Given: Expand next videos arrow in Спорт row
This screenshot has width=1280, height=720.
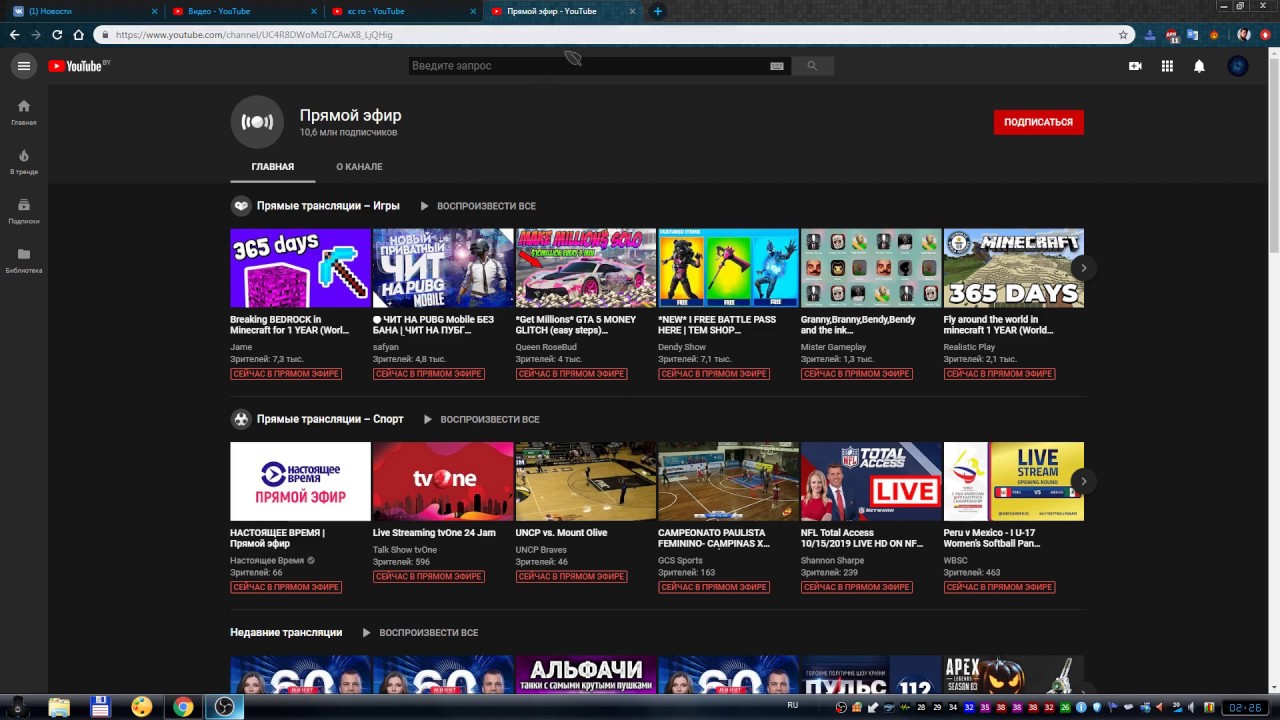Looking at the screenshot, I should click(1083, 481).
